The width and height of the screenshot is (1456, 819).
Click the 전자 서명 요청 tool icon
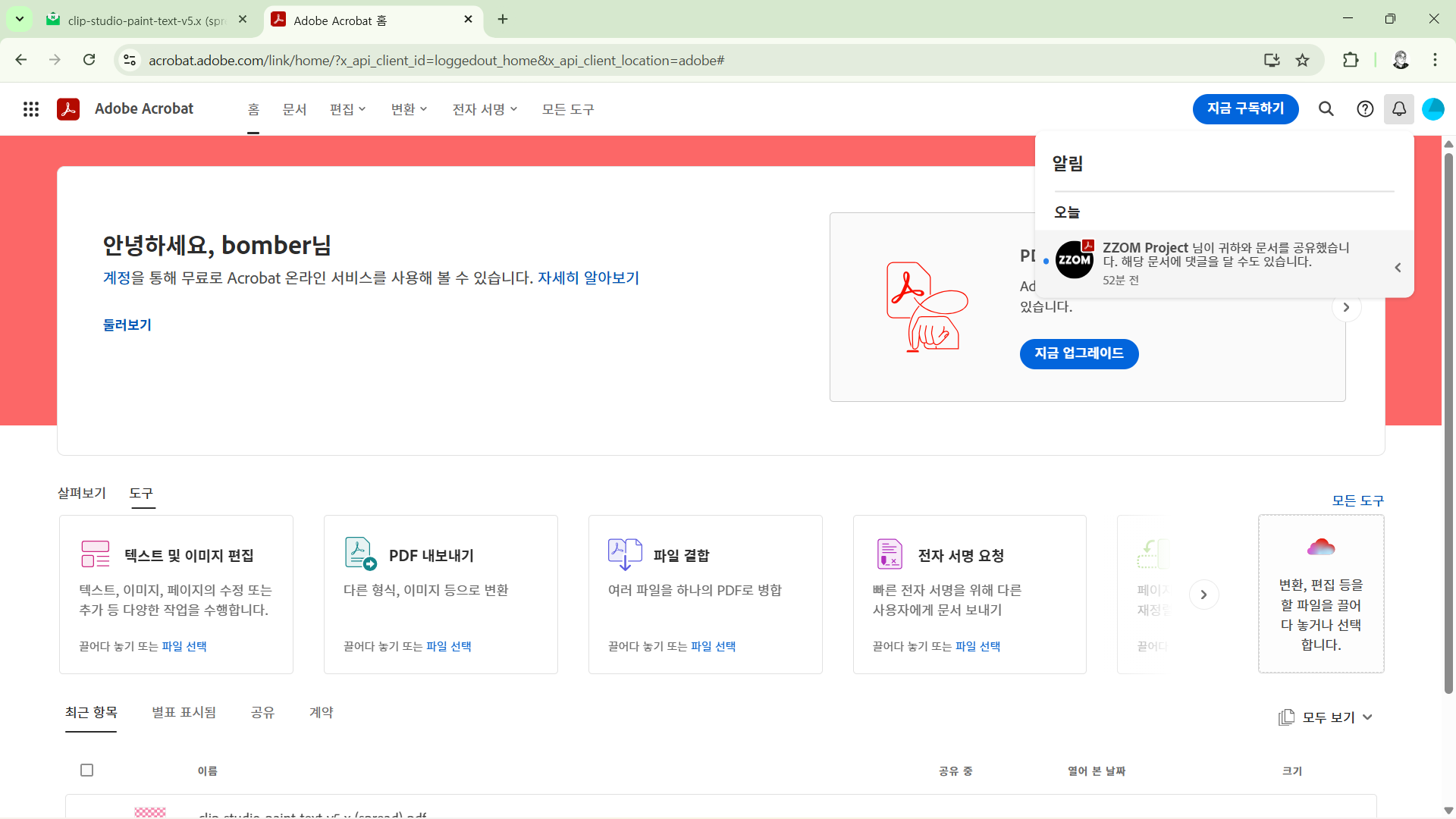[x=890, y=554]
